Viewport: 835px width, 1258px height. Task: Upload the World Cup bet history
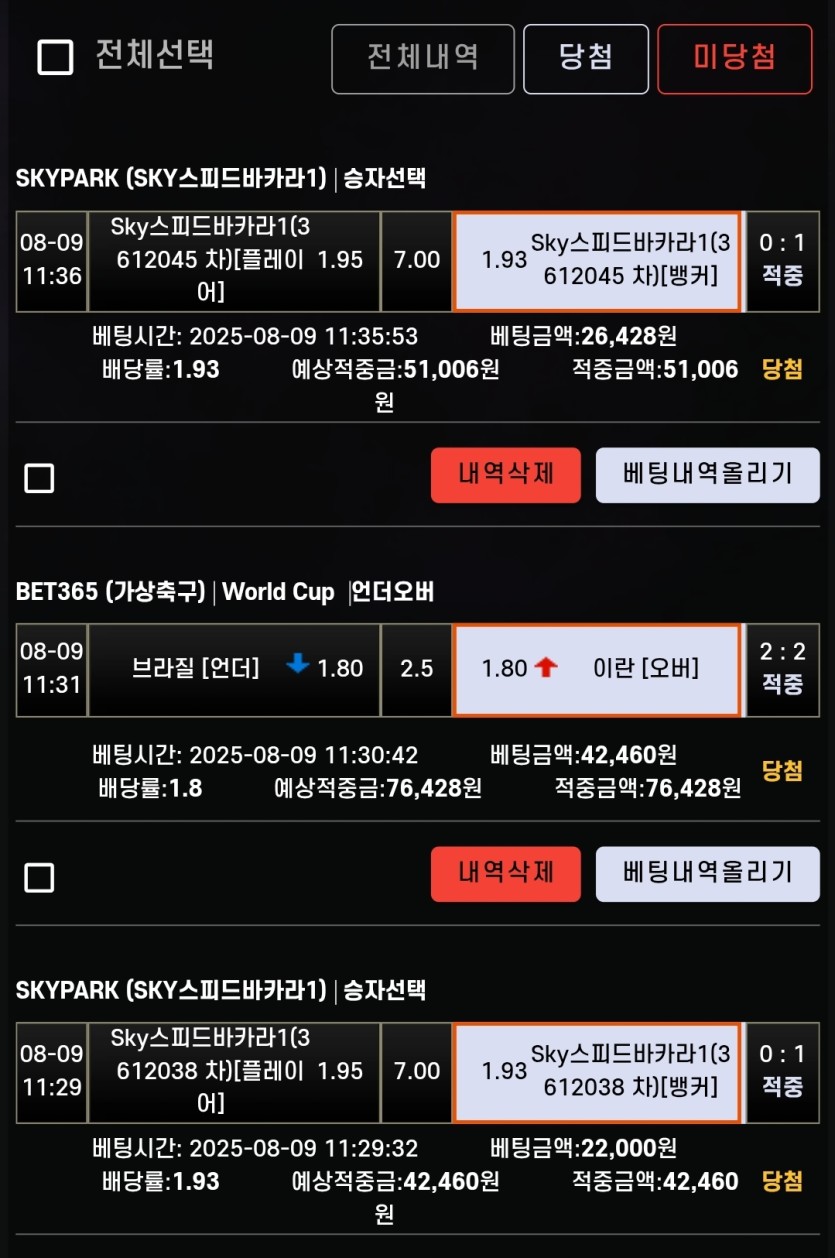point(707,873)
